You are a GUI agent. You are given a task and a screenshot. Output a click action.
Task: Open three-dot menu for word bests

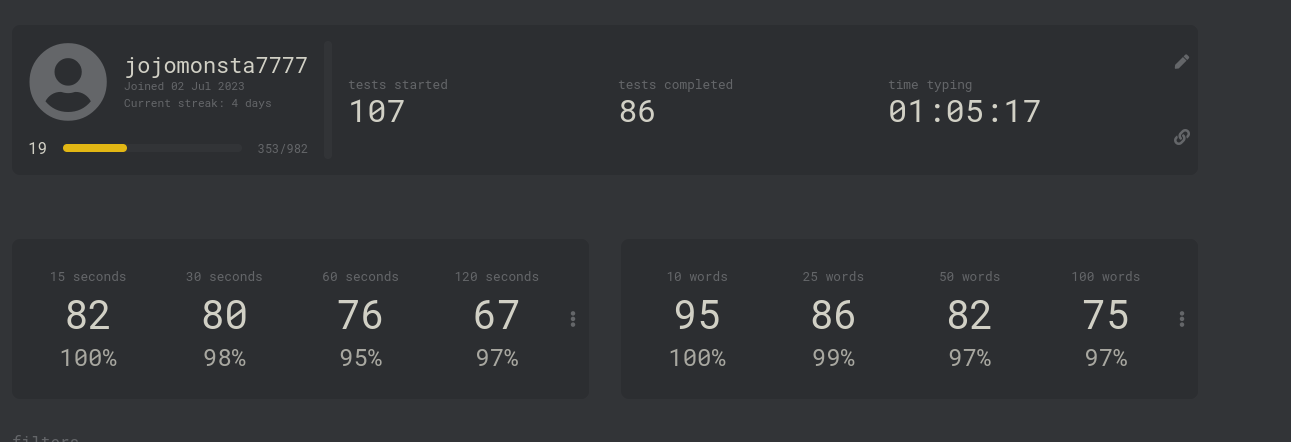[1182, 319]
